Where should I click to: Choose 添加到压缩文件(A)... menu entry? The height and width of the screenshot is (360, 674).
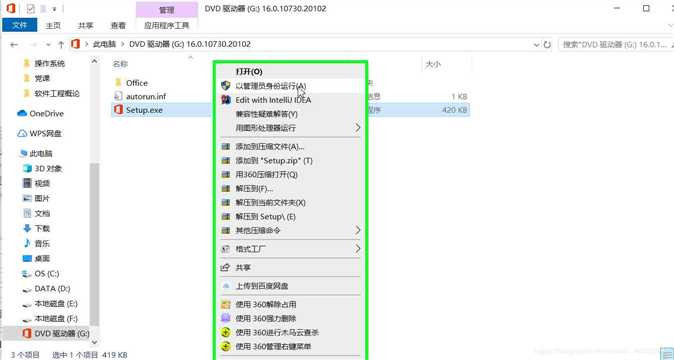coord(290,147)
